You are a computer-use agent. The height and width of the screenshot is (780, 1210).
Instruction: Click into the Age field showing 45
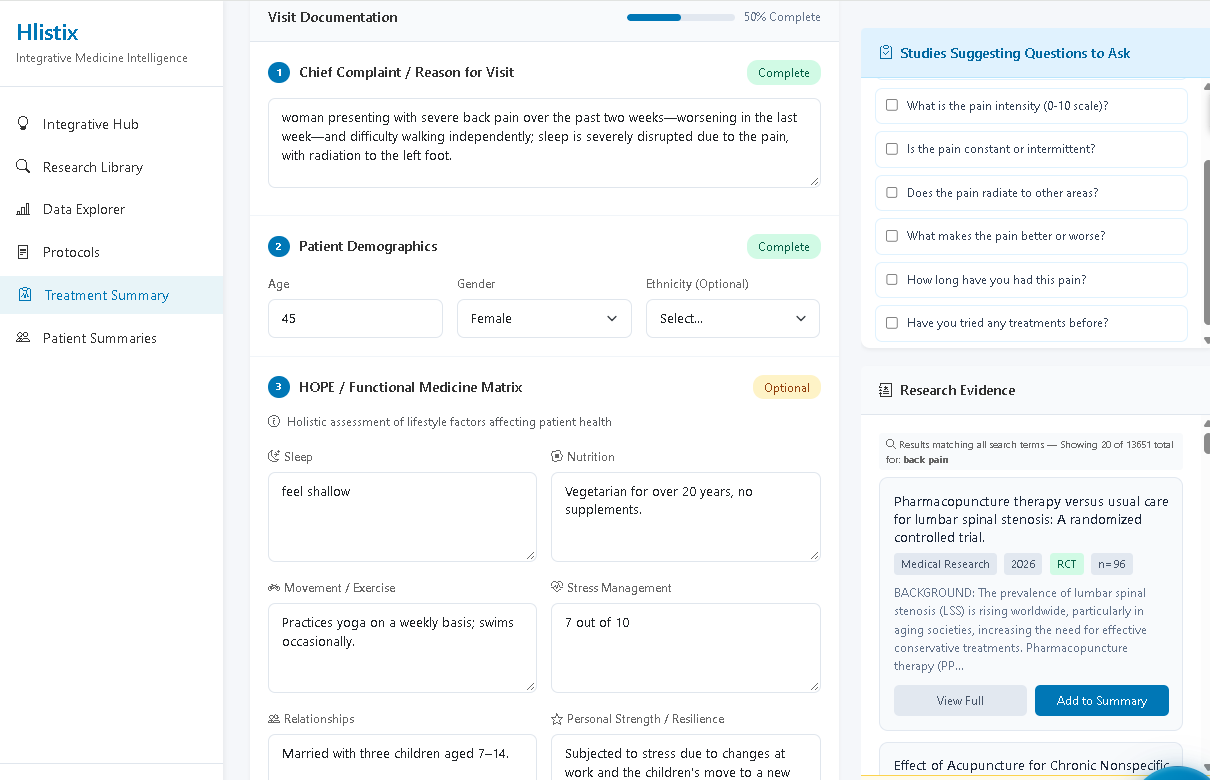(355, 319)
